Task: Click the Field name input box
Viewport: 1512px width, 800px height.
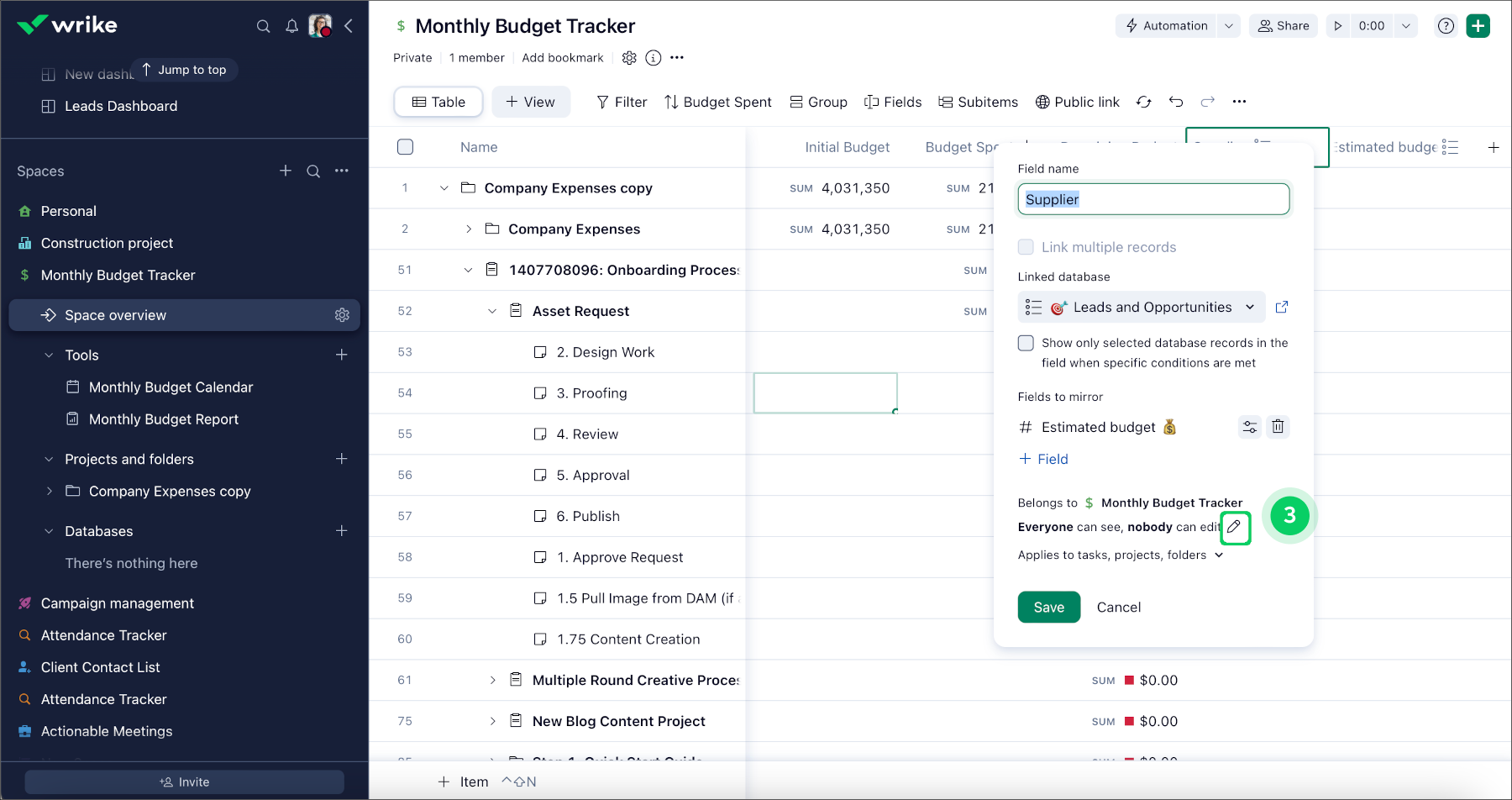Action: coord(1152,199)
